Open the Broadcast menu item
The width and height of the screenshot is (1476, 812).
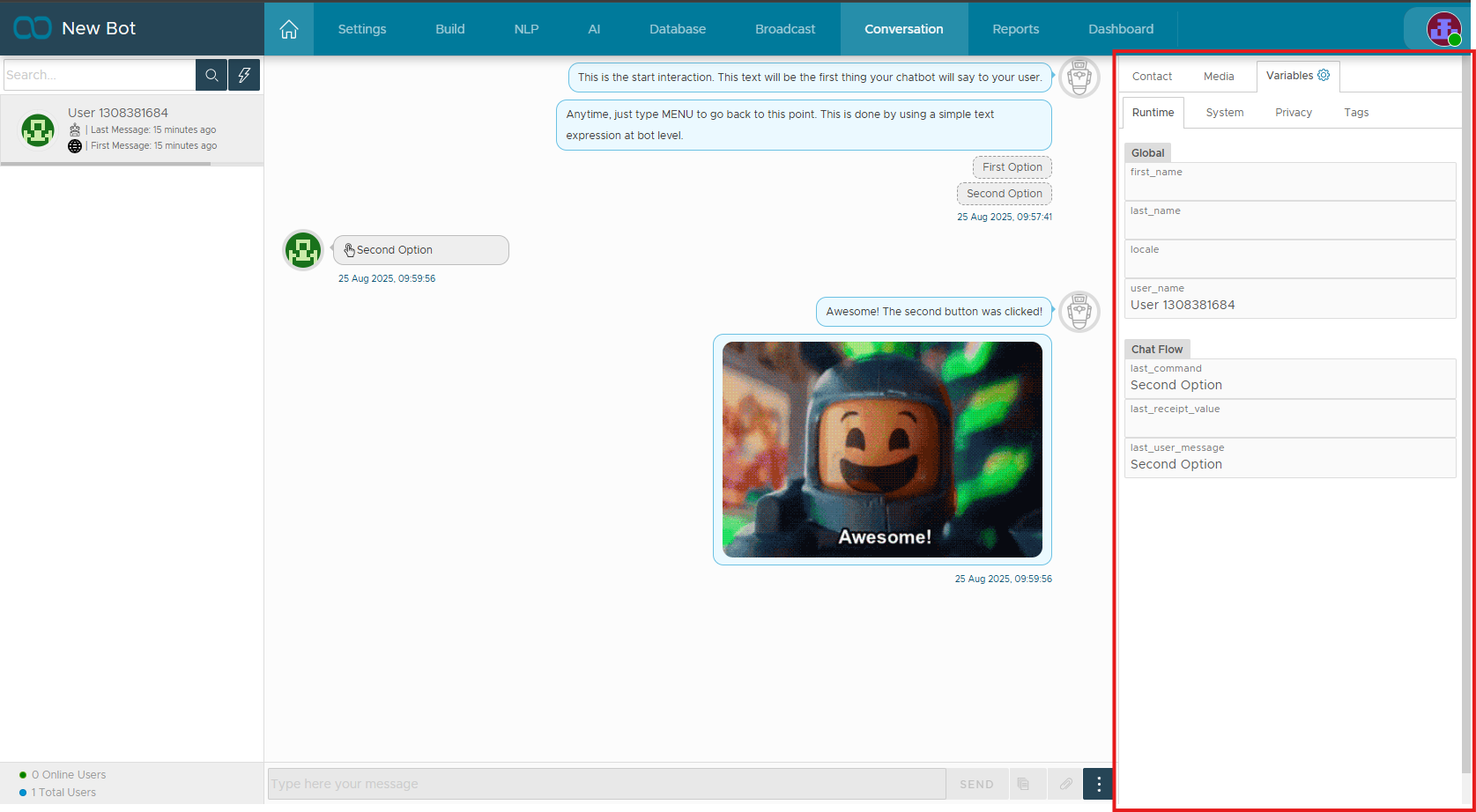[784, 29]
